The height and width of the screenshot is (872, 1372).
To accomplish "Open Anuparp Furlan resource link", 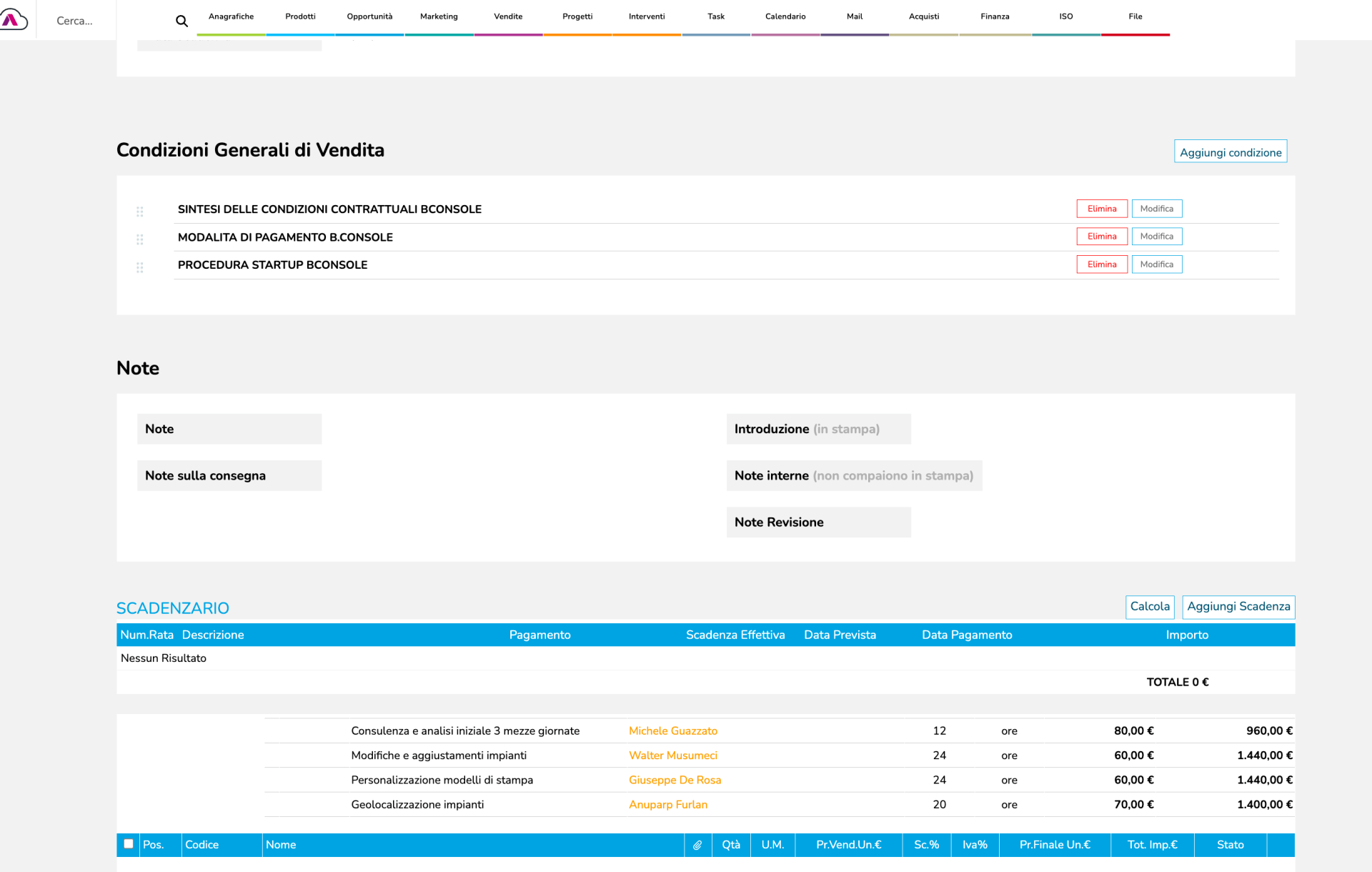I will click(x=667, y=804).
